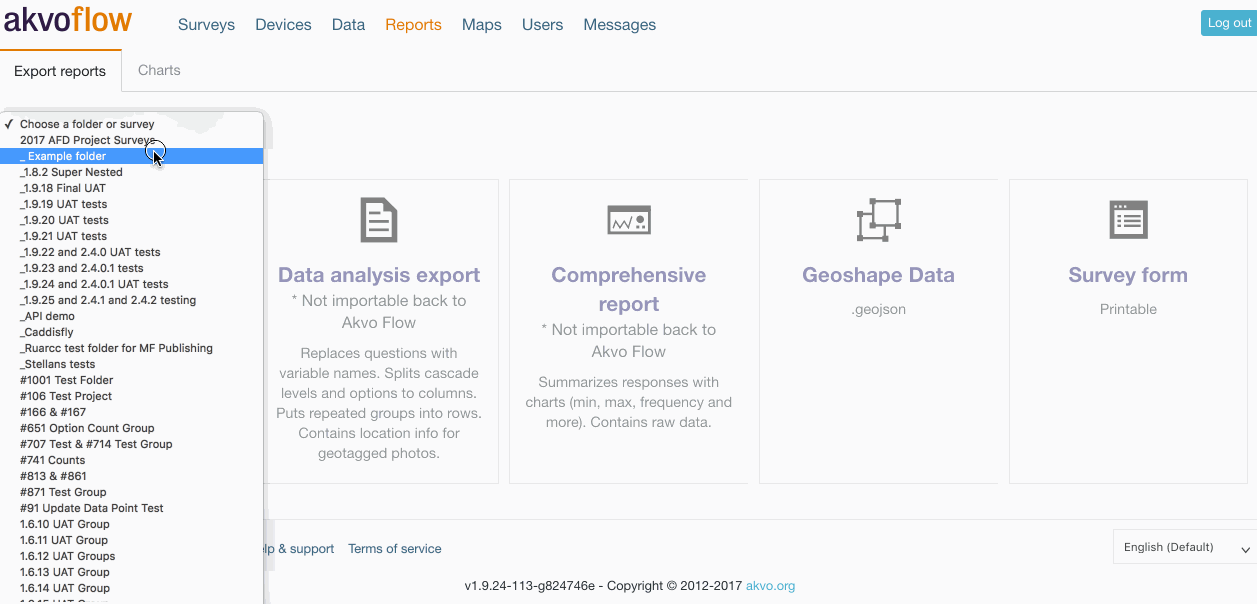
Task: Select '#166 & #167' entry
Action: pyautogui.click(x=132, y=412)
